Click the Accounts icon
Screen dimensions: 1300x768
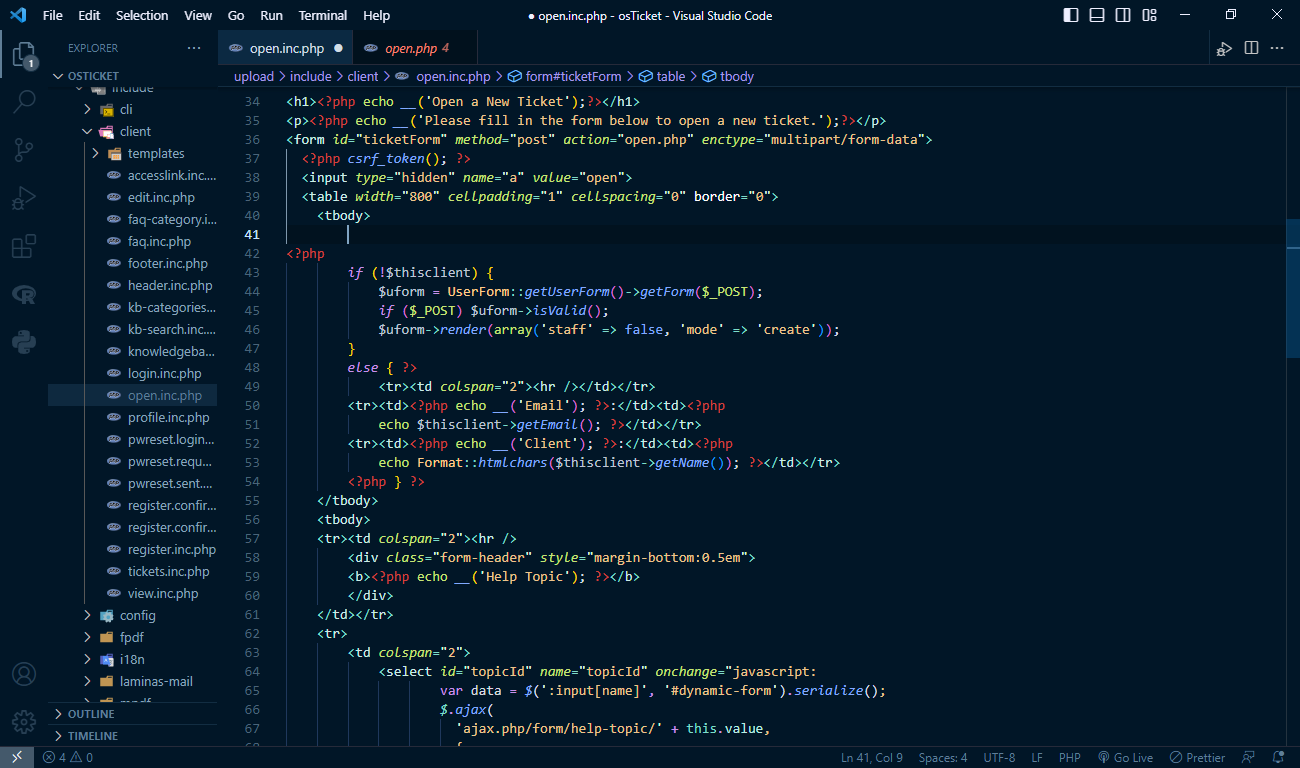tap(24, 674)
